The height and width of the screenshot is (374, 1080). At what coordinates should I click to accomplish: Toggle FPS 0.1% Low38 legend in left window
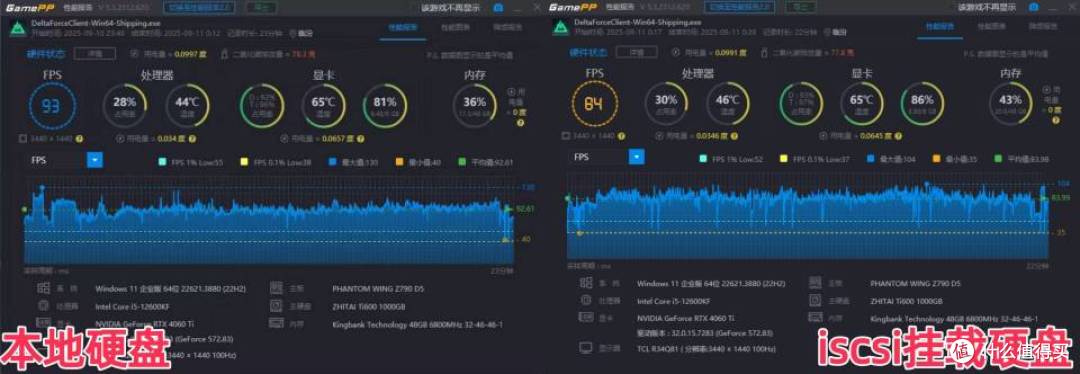276,163
